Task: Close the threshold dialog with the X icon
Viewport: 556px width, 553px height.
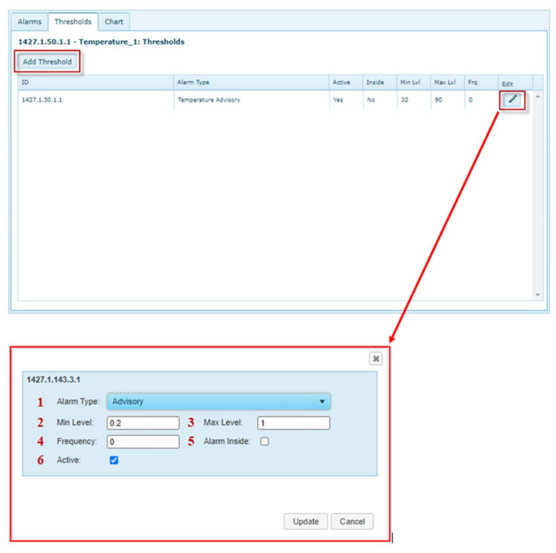Action: (x=376, y=359)
